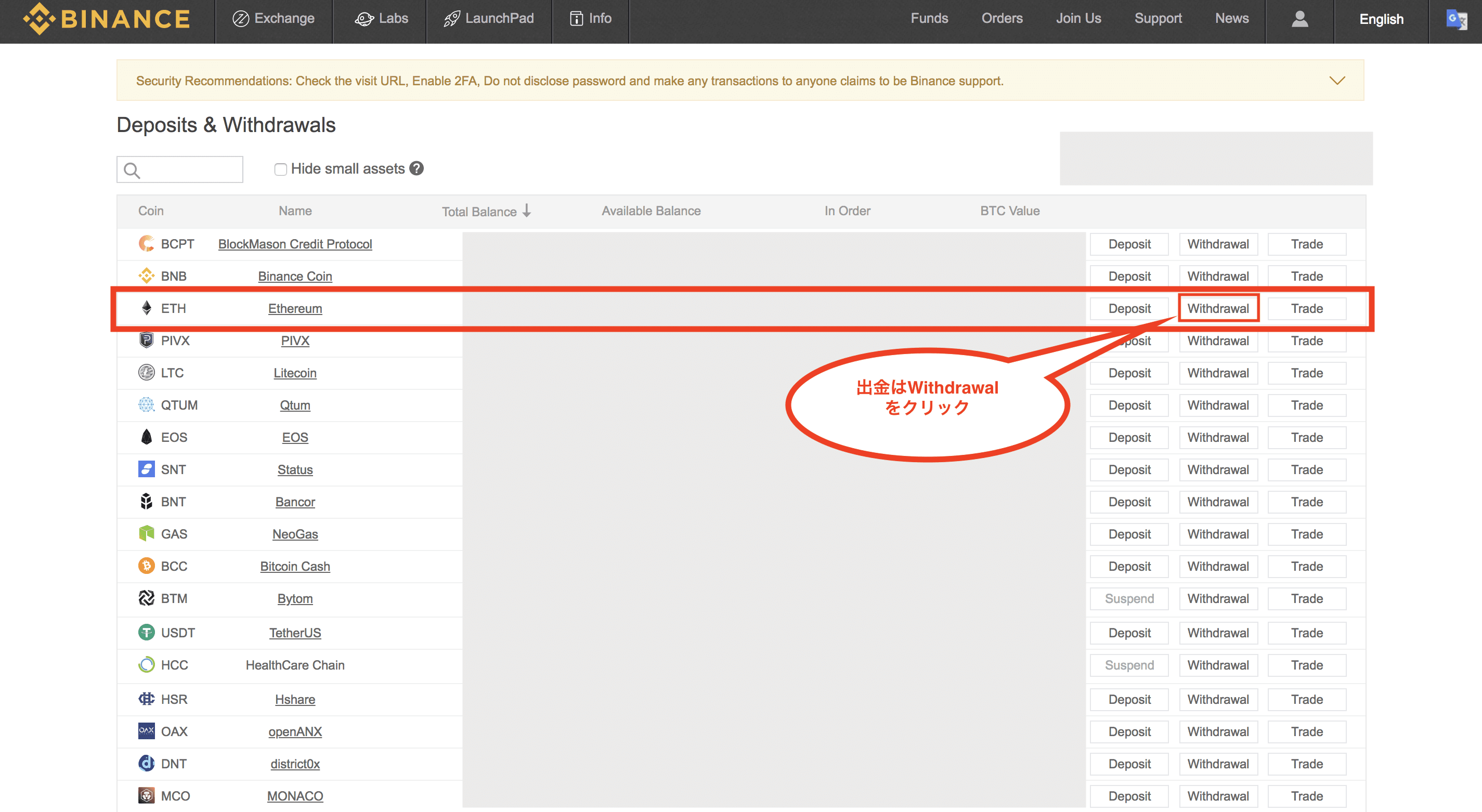Click Deposit button for BNB
This screenshot has height=812, width=1482.
1129,276
